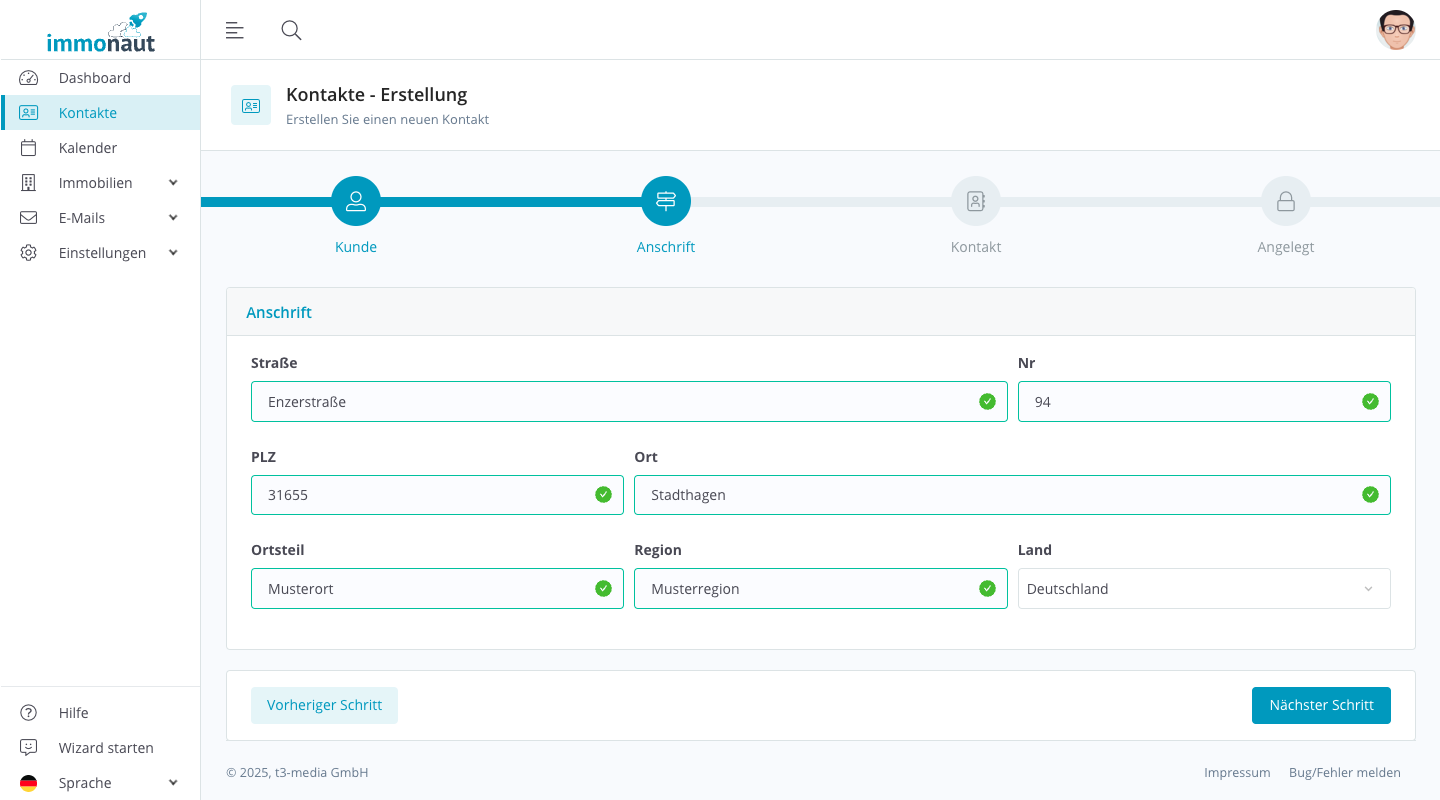The width and height of the screenshot is (1440, 800).
Task: Click into the Straße input field
Action: 615,402
